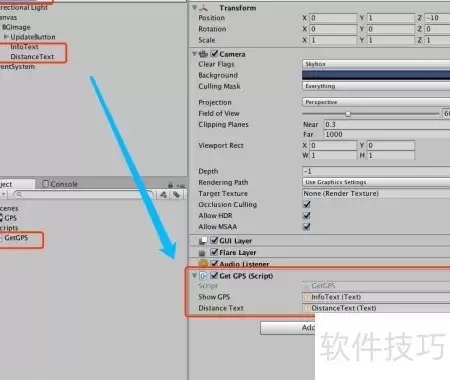
Task: Click the Field of View slider handle
Action: [348, 114]
